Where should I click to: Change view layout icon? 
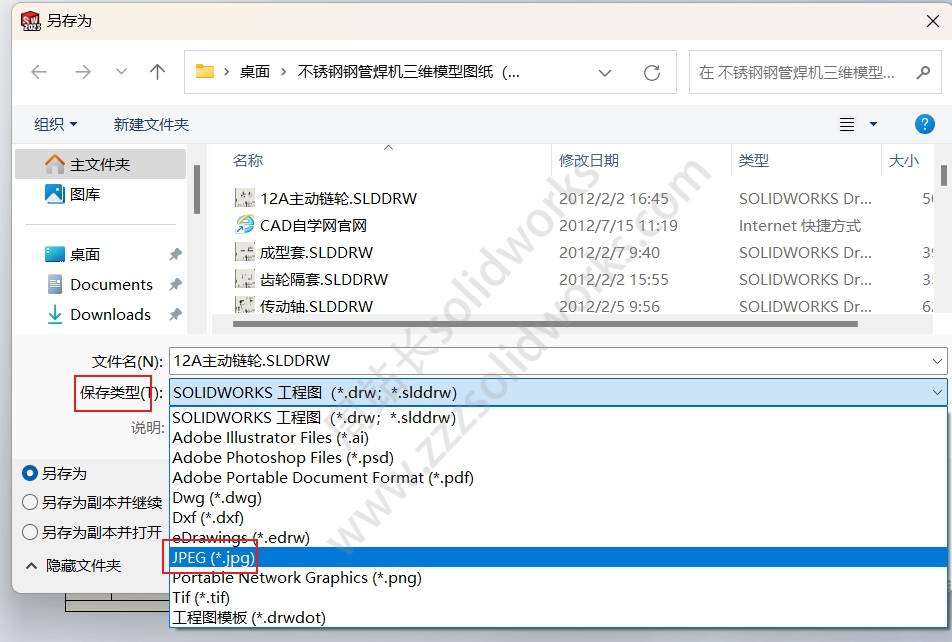pos(847,125)
